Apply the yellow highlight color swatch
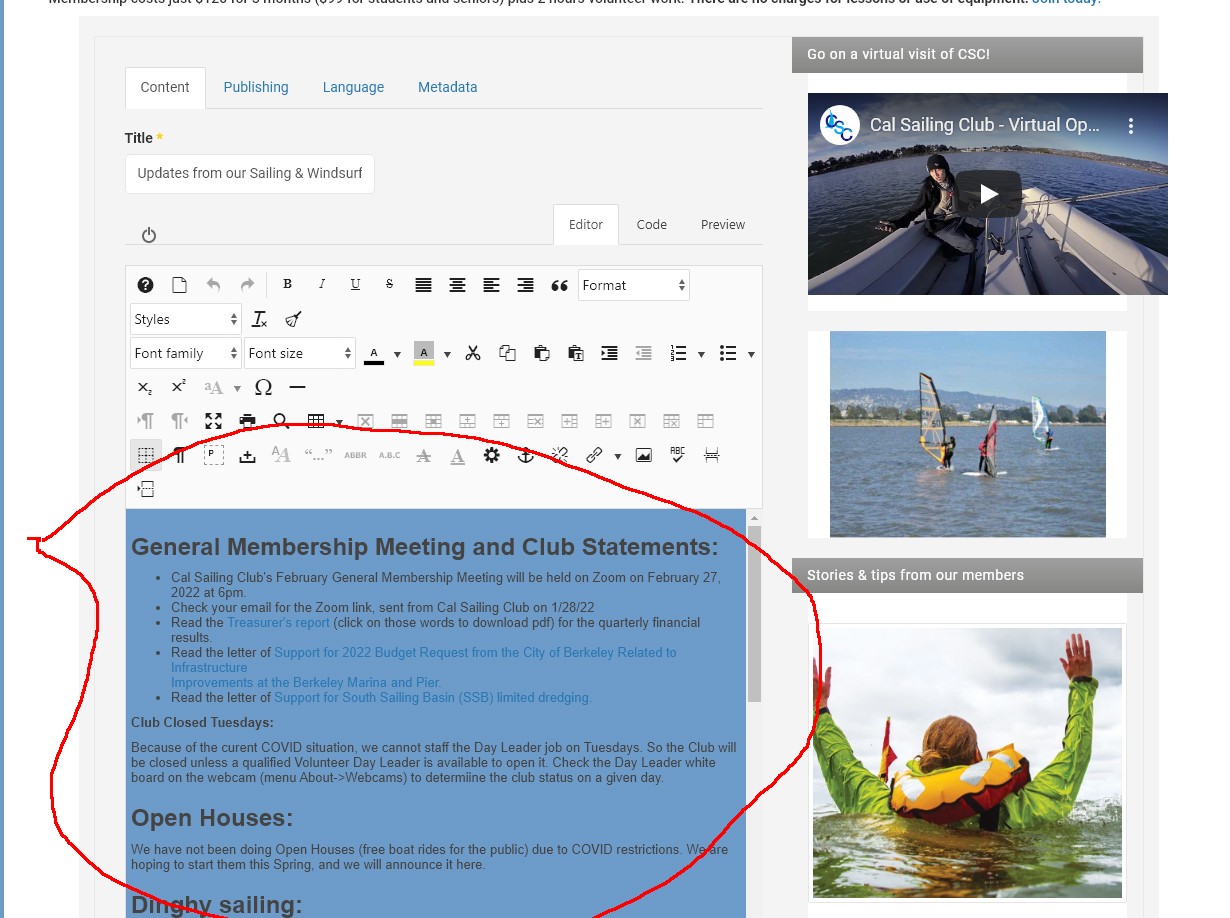The image size is (1230, 918). (x=424, y=354)
